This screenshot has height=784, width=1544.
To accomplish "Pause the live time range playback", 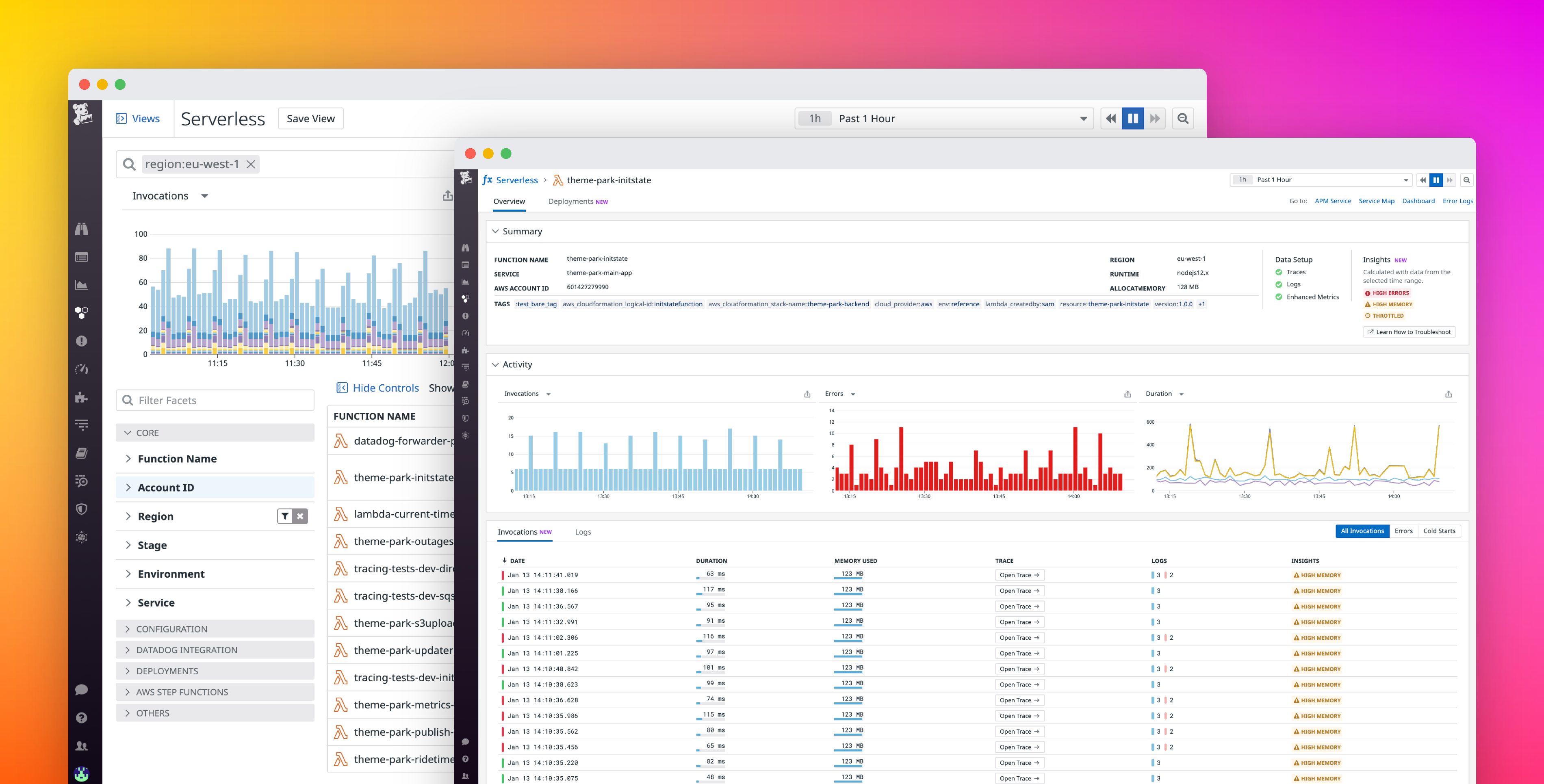I will click(x=1132, y=118).
